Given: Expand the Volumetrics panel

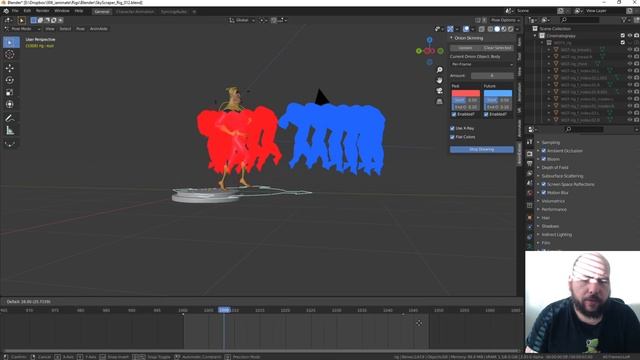Looking at the screenshot, I should [x=553, y=201].
